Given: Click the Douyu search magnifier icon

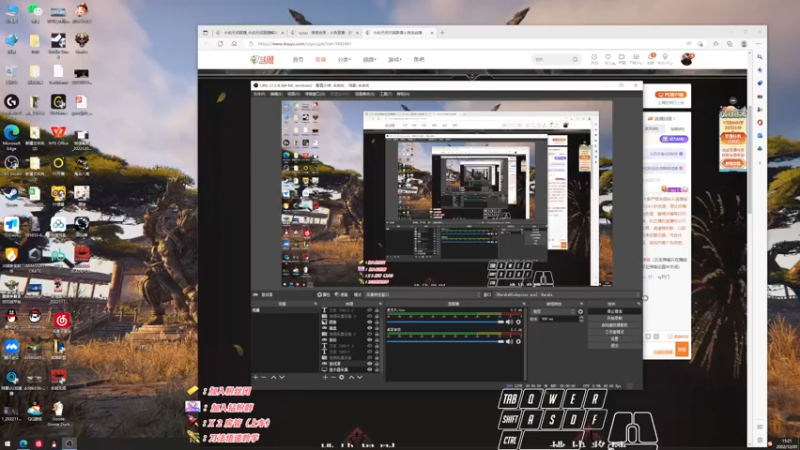Looking at the screenshot, I should click(575, 59).
